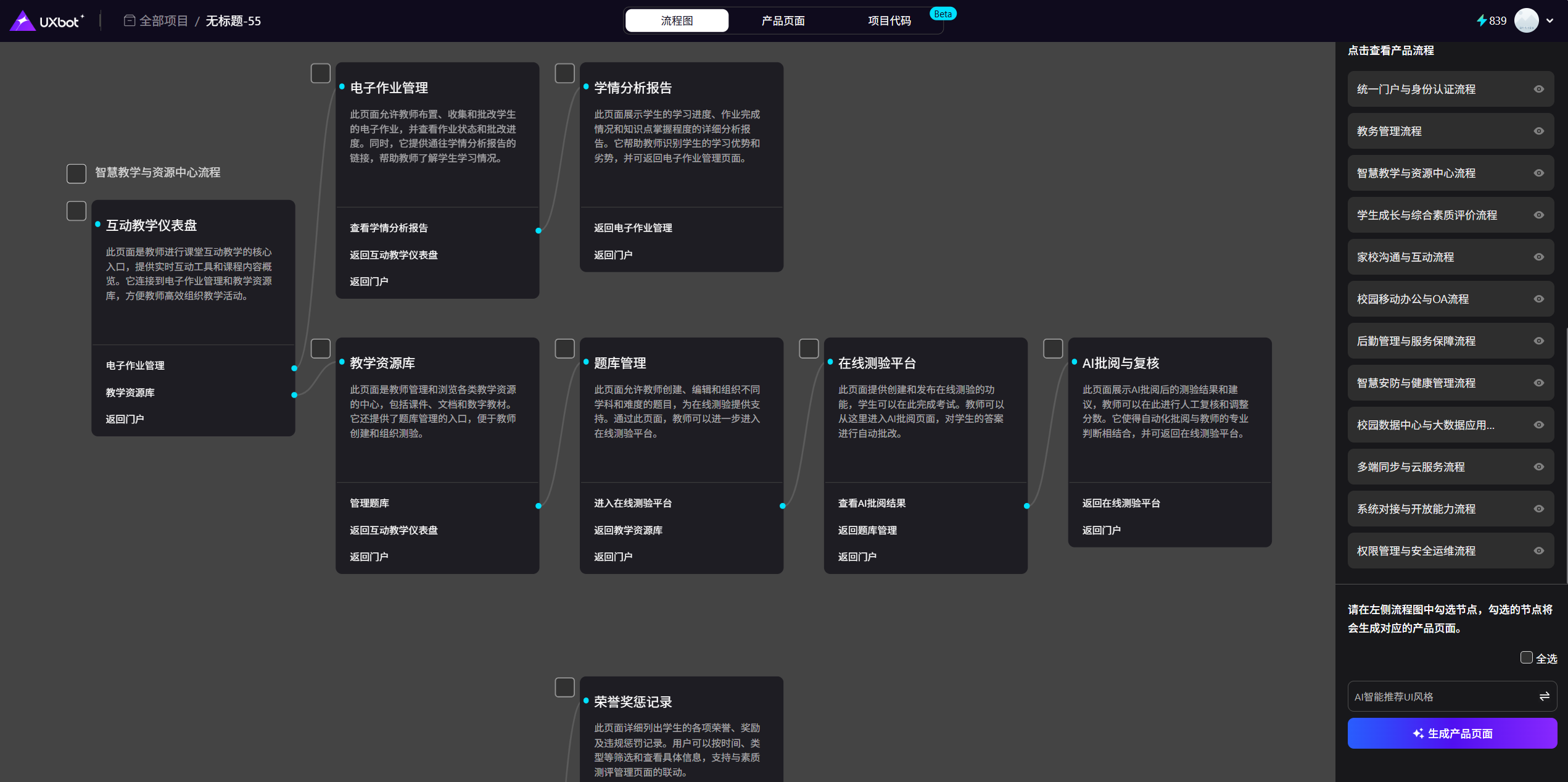Click the 839 credits count
1568x782 pixels.
pos(1497,21)
